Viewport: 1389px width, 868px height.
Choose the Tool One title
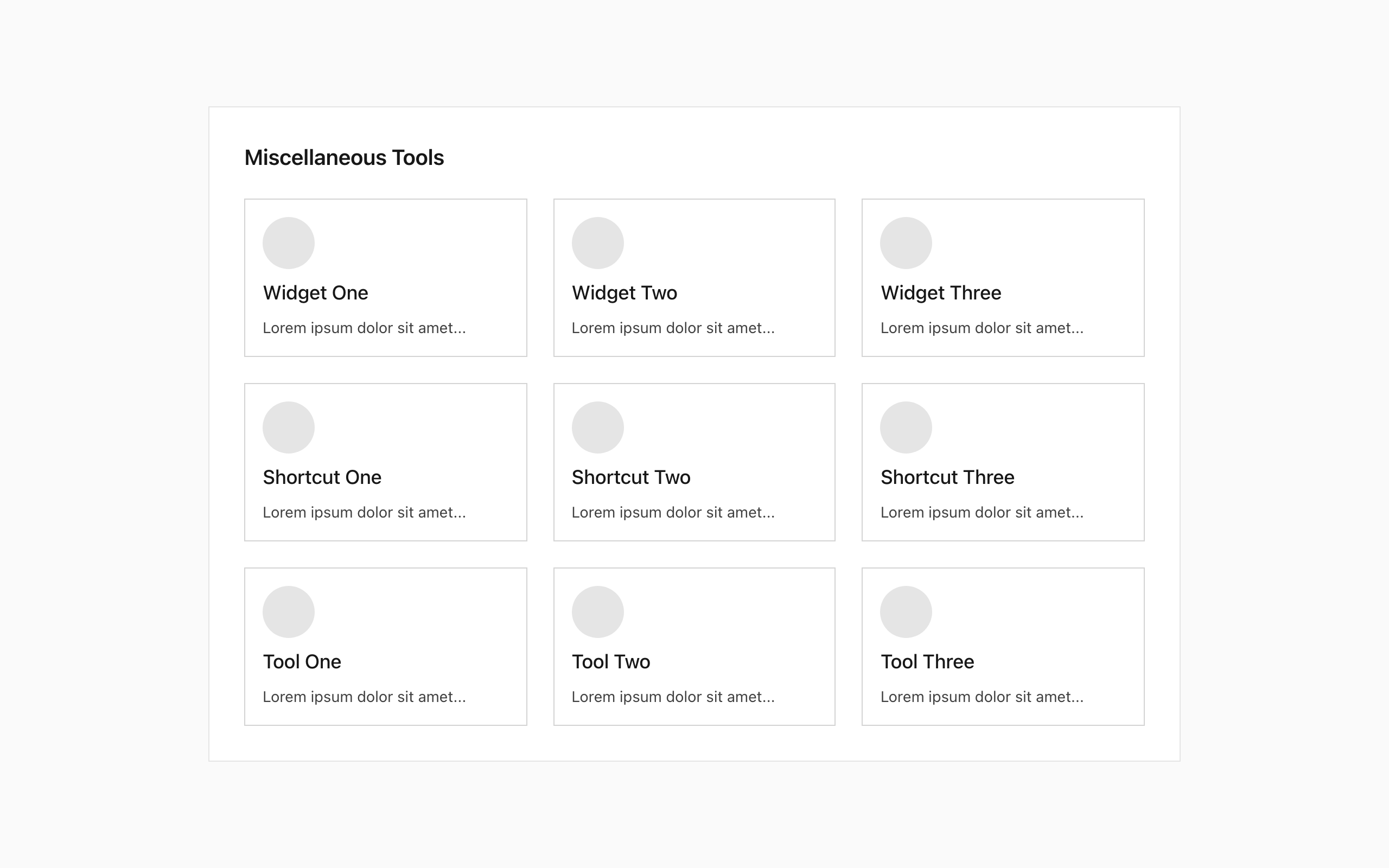tap(302, 662)
